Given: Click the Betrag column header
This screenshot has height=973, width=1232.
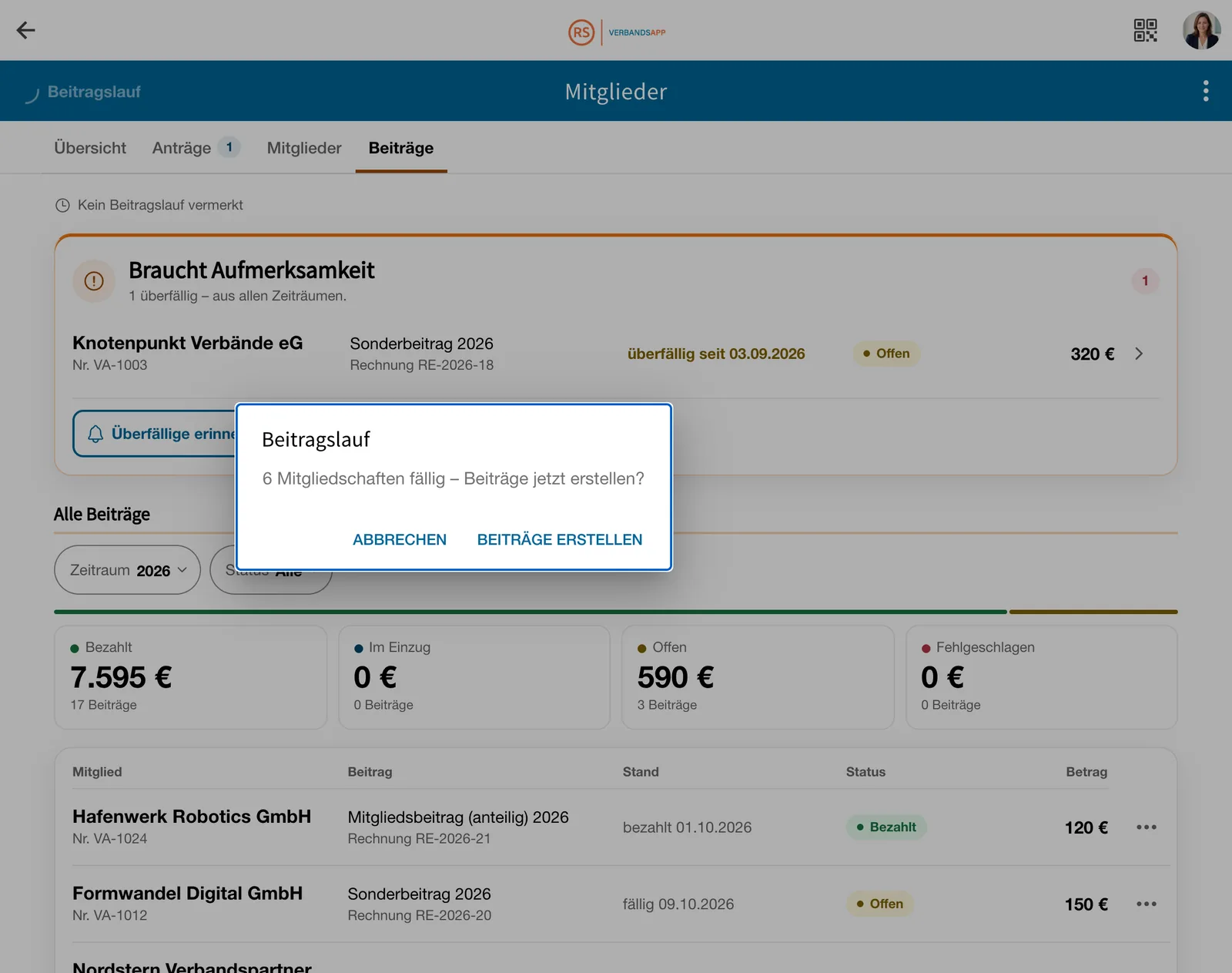Looking at the screenshot, I should 1086,772.
